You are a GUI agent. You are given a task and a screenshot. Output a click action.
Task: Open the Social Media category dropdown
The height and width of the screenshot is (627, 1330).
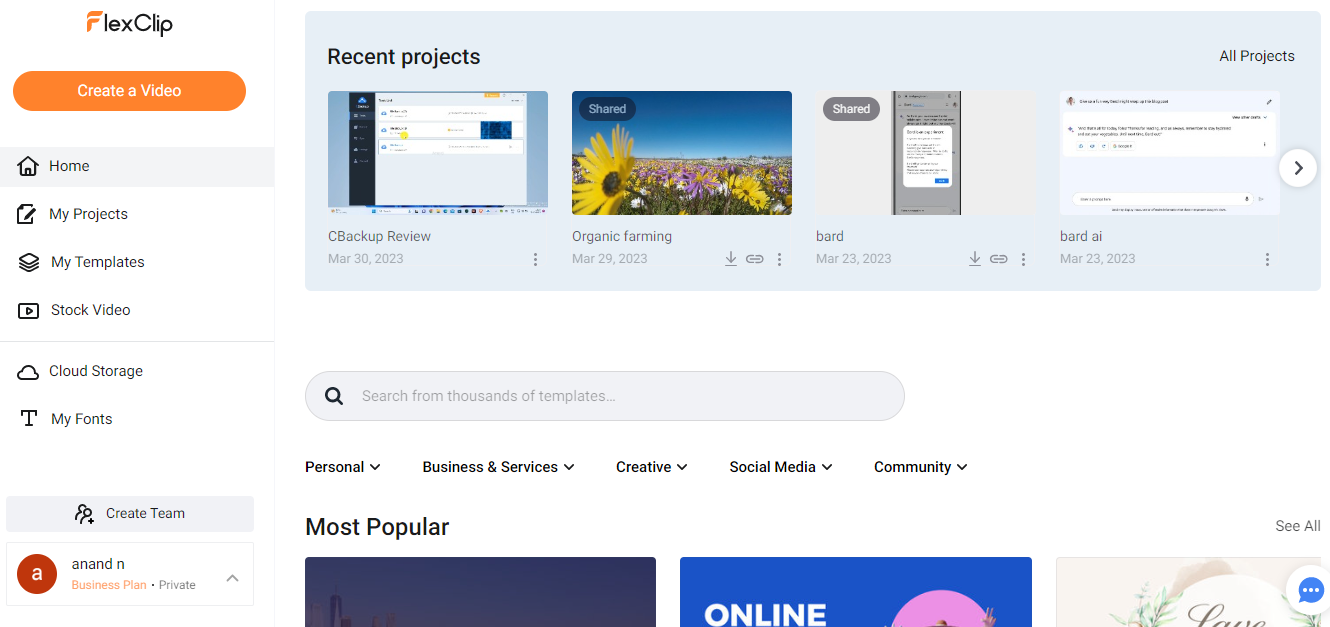click(781, 467)
